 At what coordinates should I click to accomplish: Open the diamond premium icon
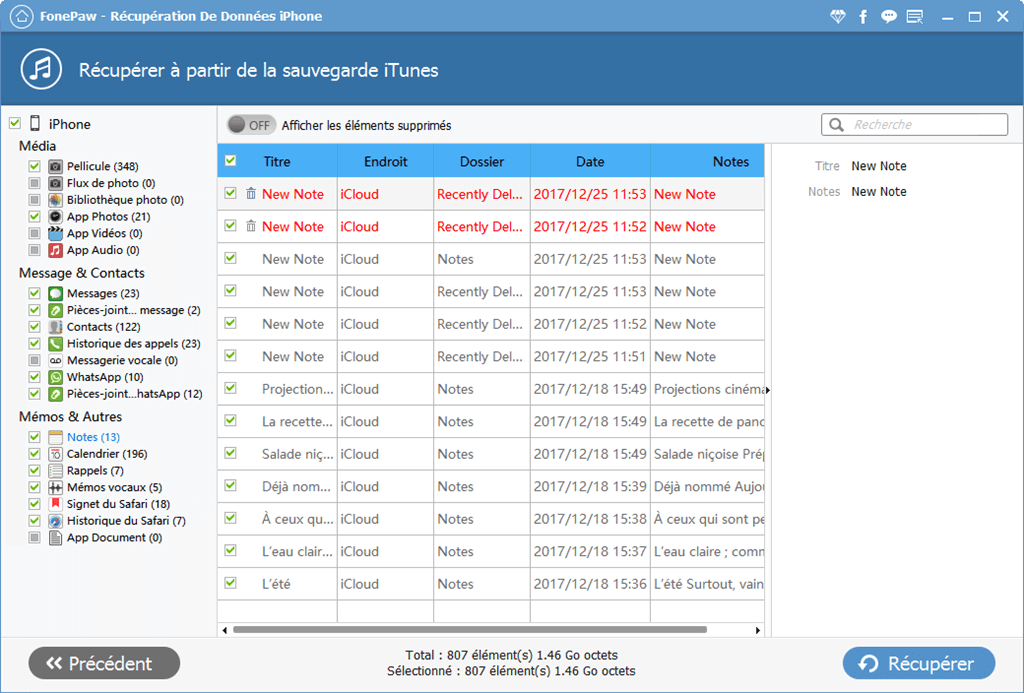837,17
